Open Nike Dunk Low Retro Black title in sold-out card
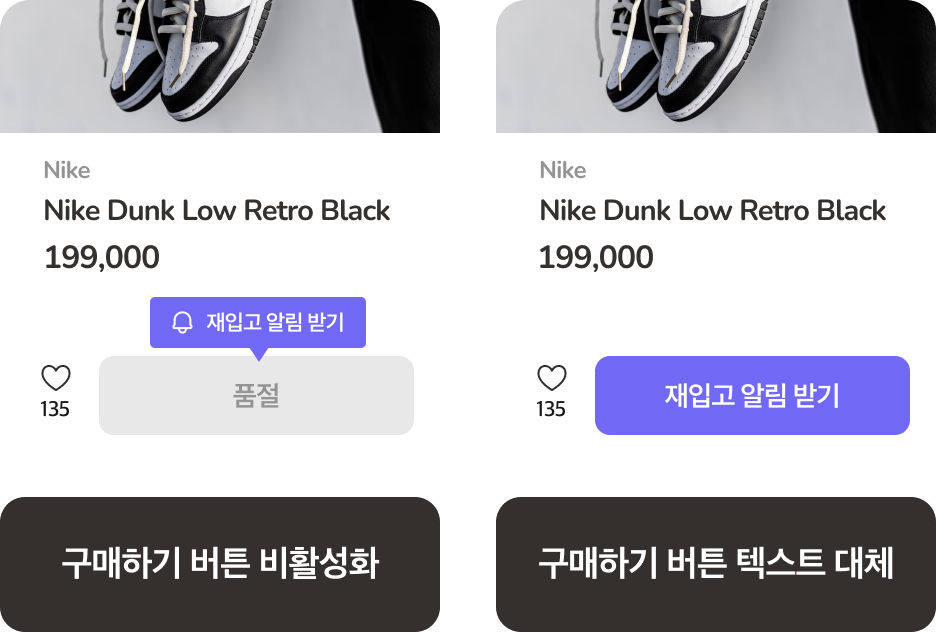Screen dimensions: 936x632 [217, 211]
